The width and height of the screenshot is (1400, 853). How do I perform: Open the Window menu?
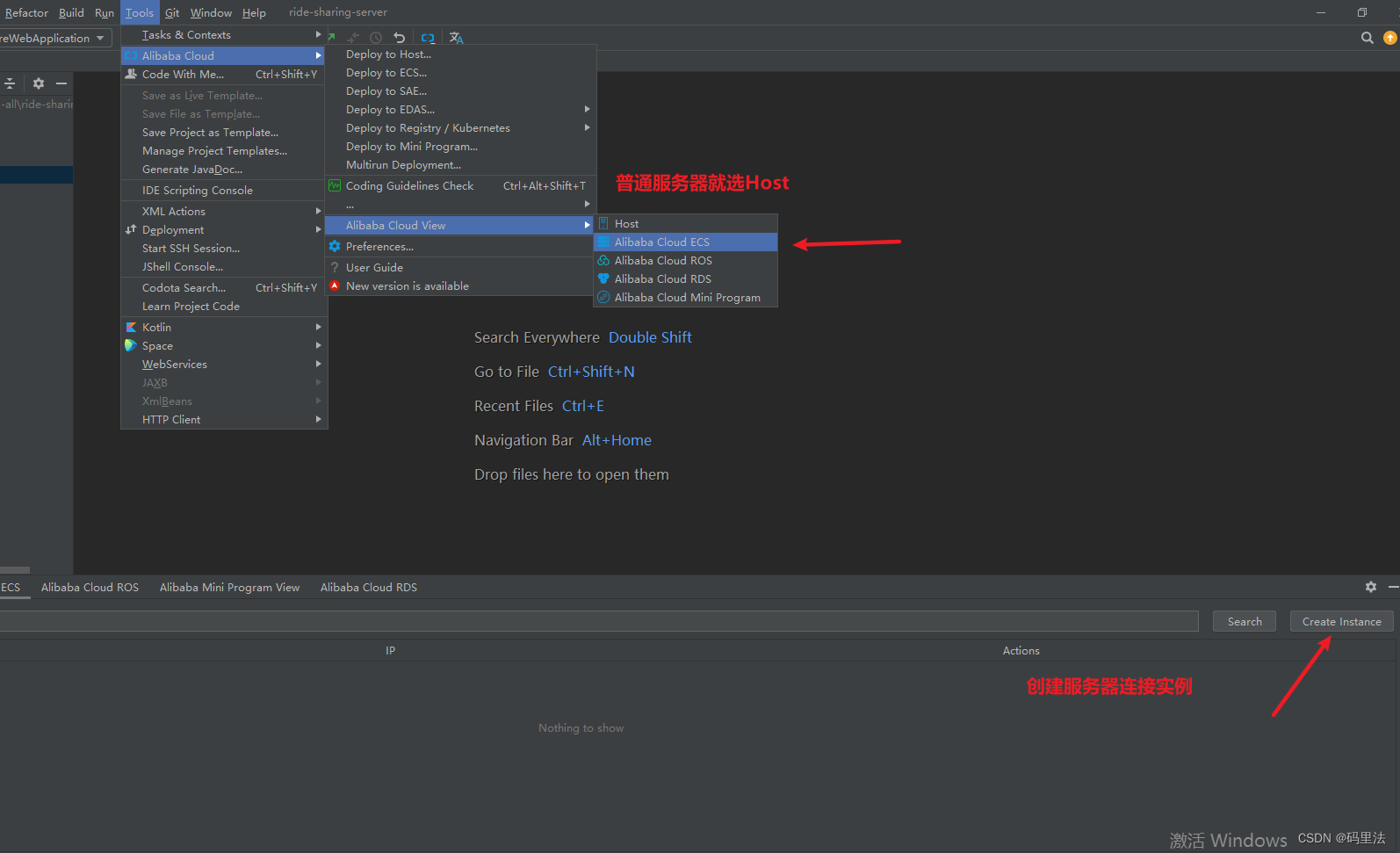tap(211, 13)
